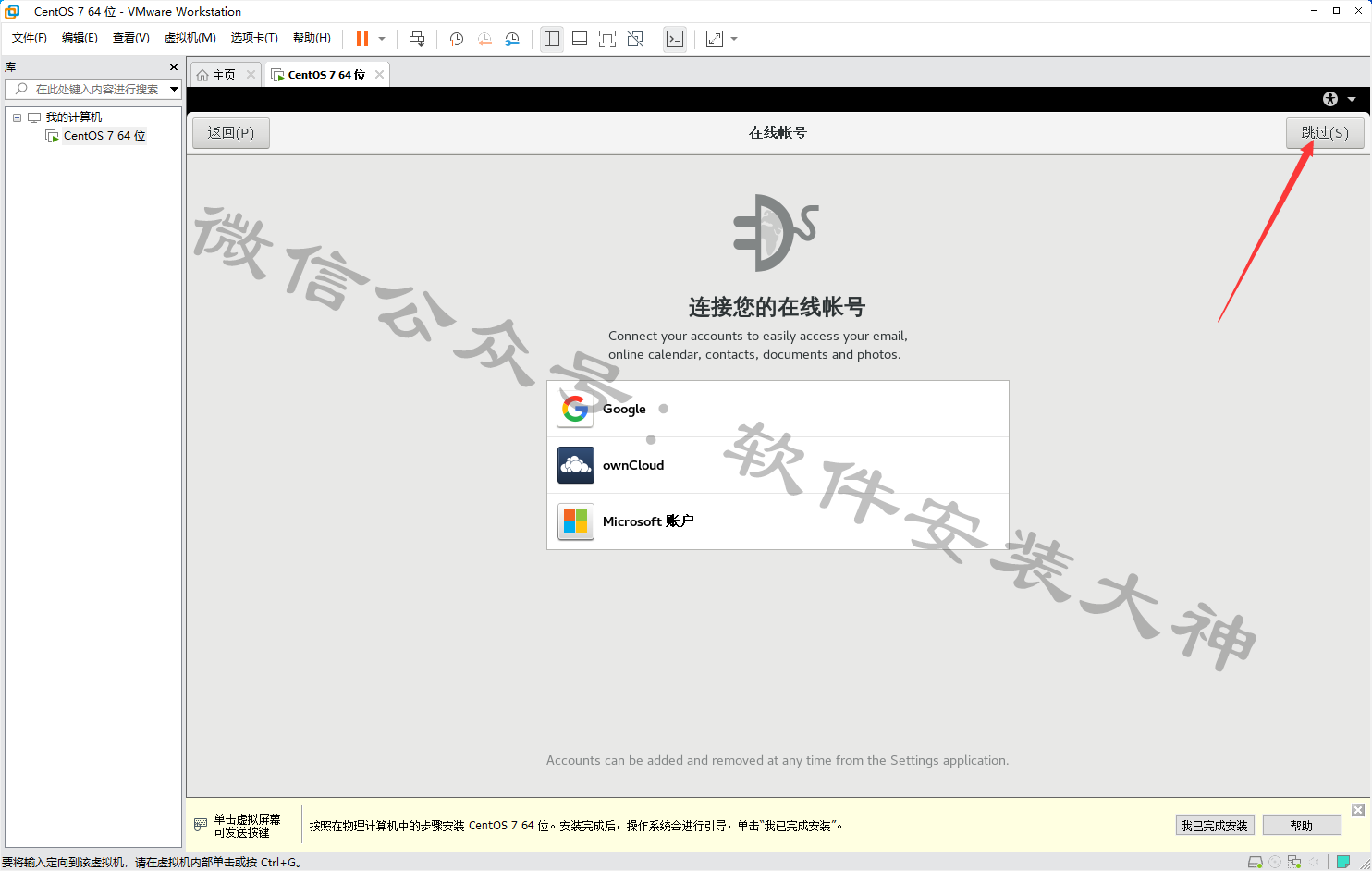The width and height of the screenshot is (1372, 871).
Task: Toggle the library sidebar view icon
Action: click(552, 39)
